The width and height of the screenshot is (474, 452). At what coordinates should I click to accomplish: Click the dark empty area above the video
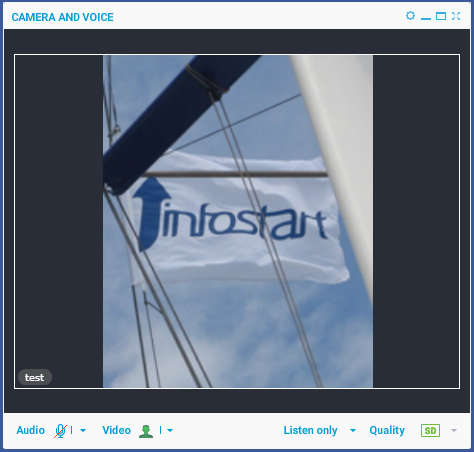[x=237, y=41]
